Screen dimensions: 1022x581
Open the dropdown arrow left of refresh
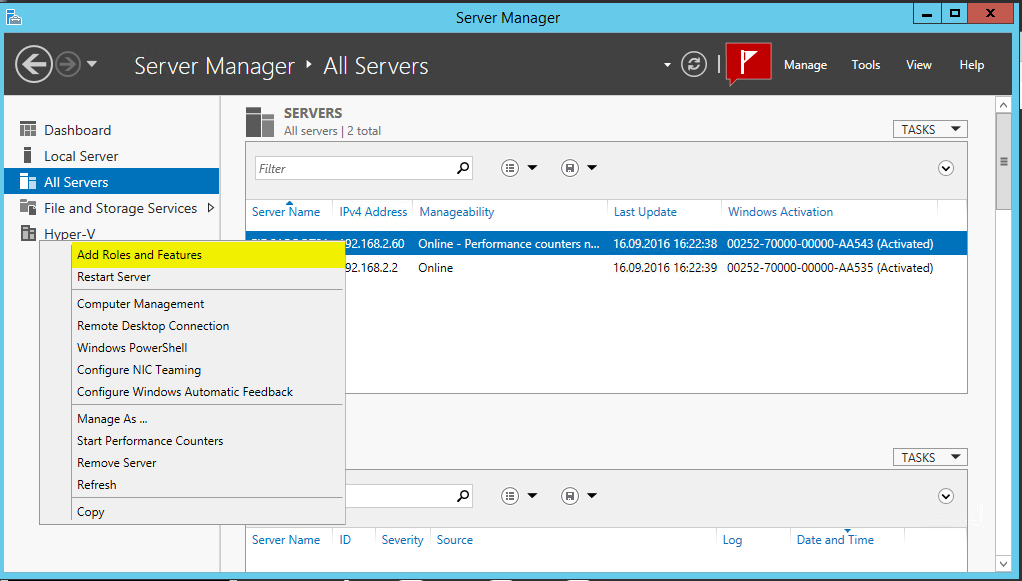coord(667,65)
